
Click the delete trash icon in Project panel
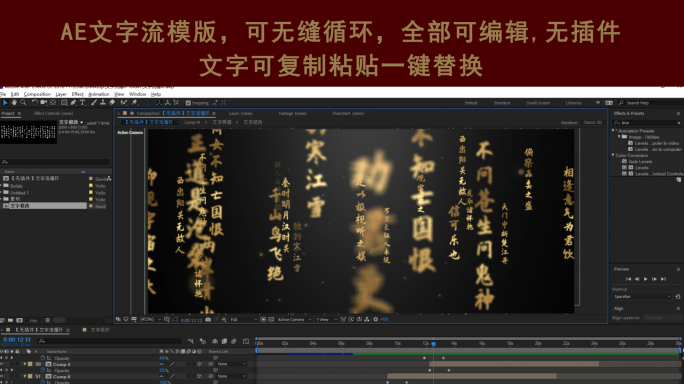point(48,320)
